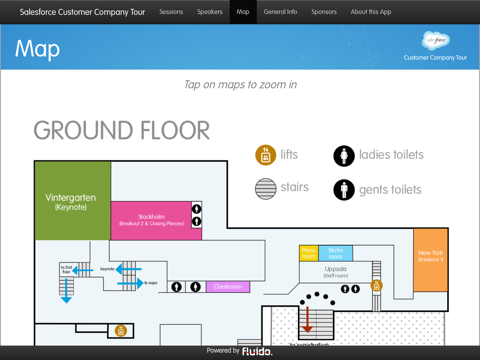Open the About this App tab
The height and width of the screenshot is (360, 480).
pos(371,12)
